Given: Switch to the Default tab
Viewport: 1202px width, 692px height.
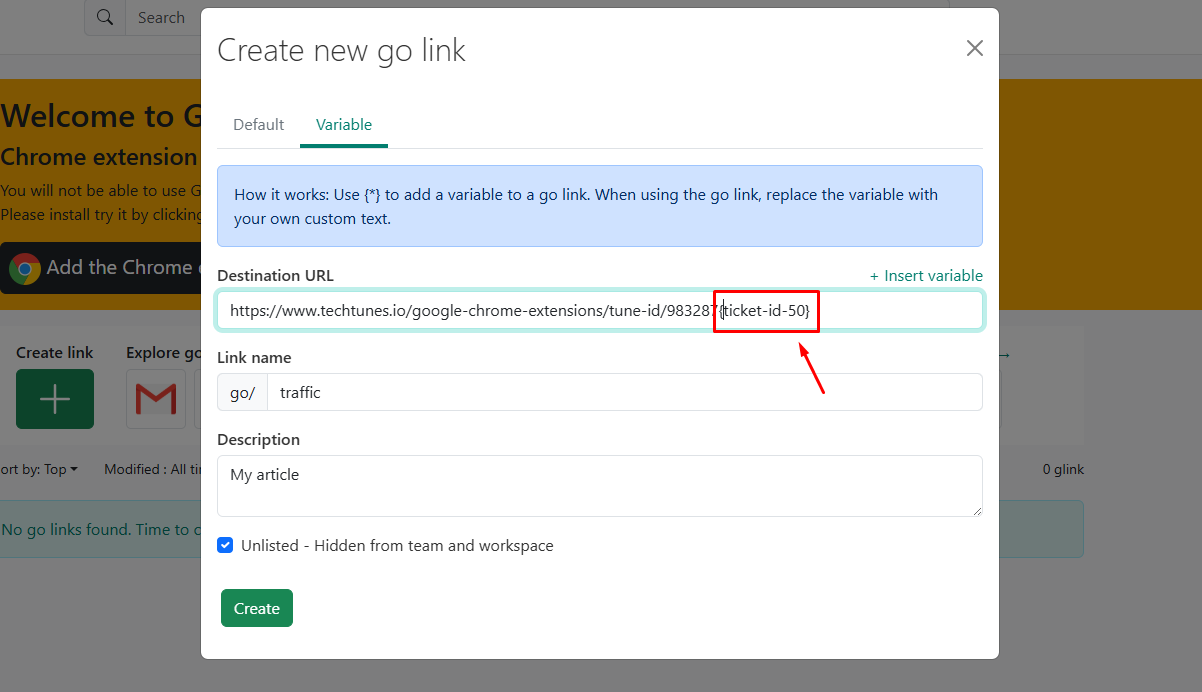Looking at the screenshot, I should 259,125.
